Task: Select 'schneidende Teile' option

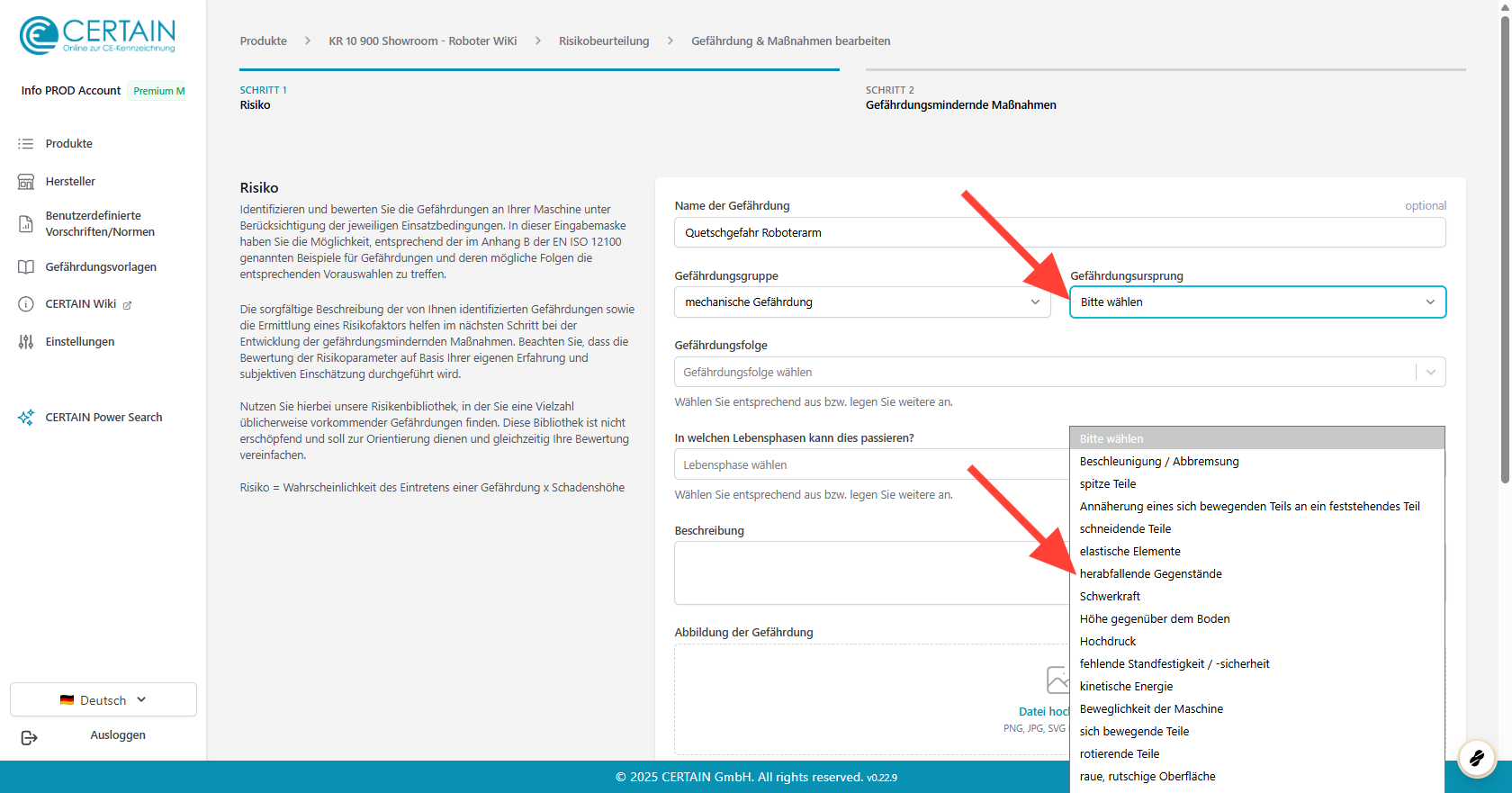Action: click(x=1257, y=528)
